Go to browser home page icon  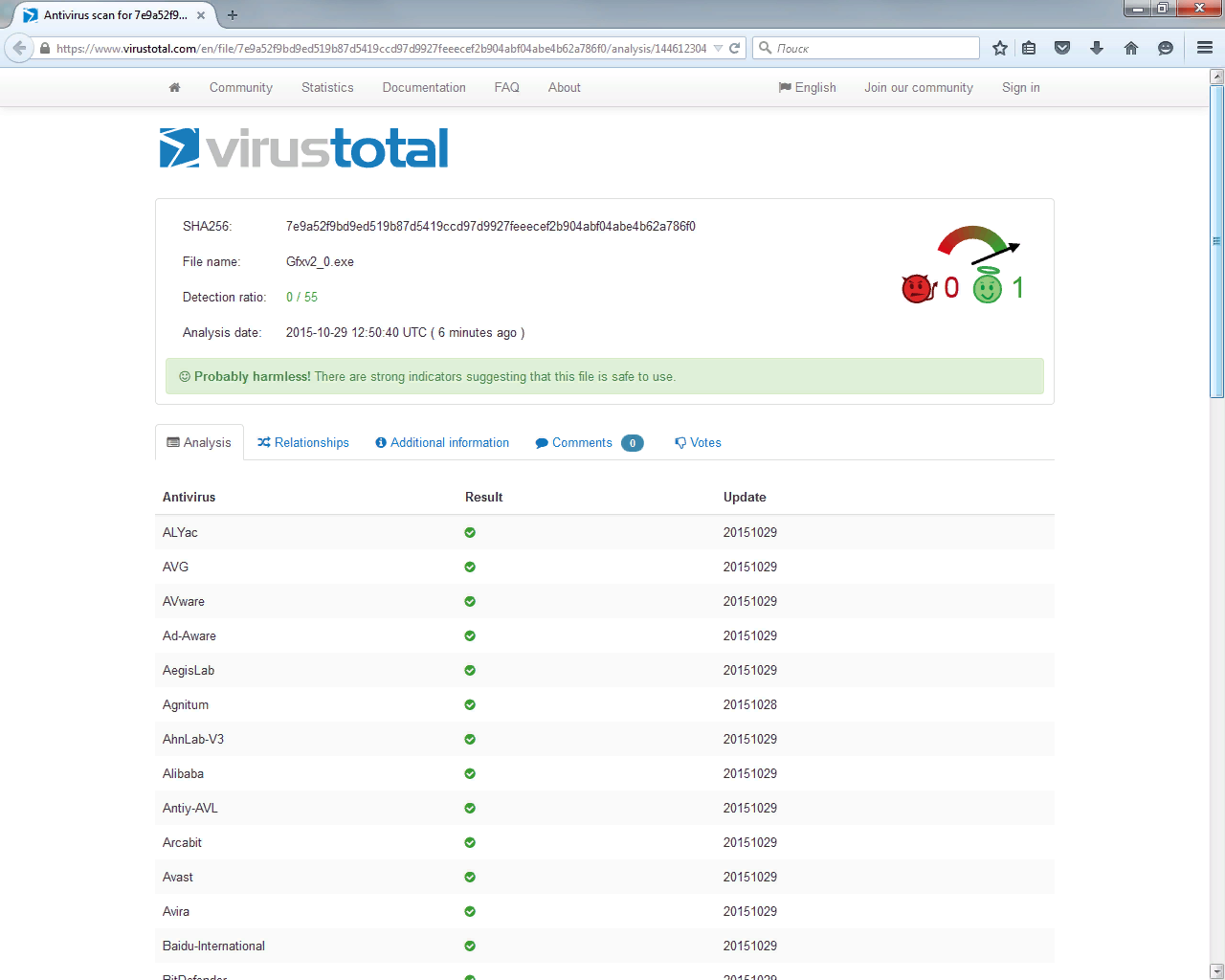(x=1131, y=48)
